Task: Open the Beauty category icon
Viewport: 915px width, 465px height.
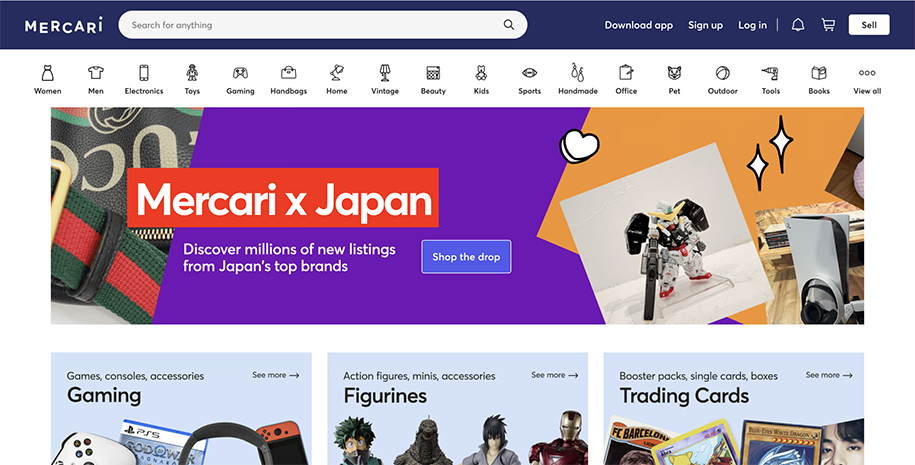Action: (433, 74)
